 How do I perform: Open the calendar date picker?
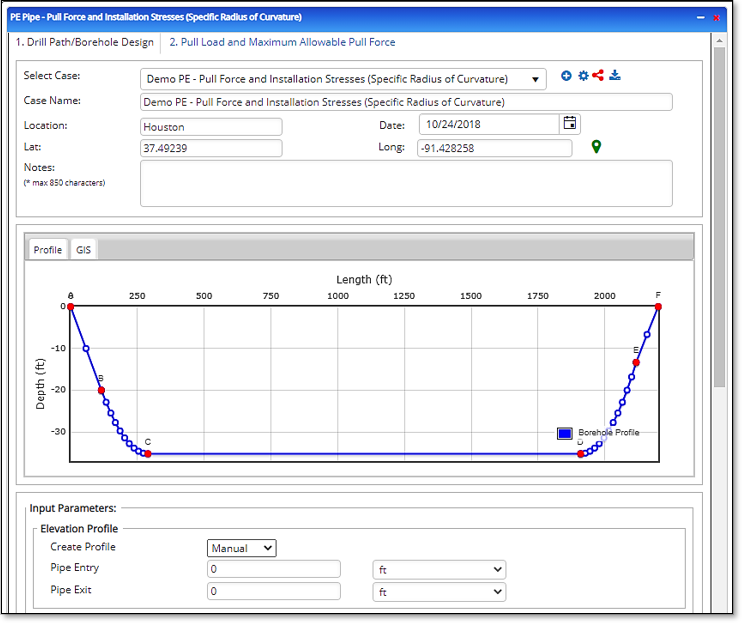570,124
